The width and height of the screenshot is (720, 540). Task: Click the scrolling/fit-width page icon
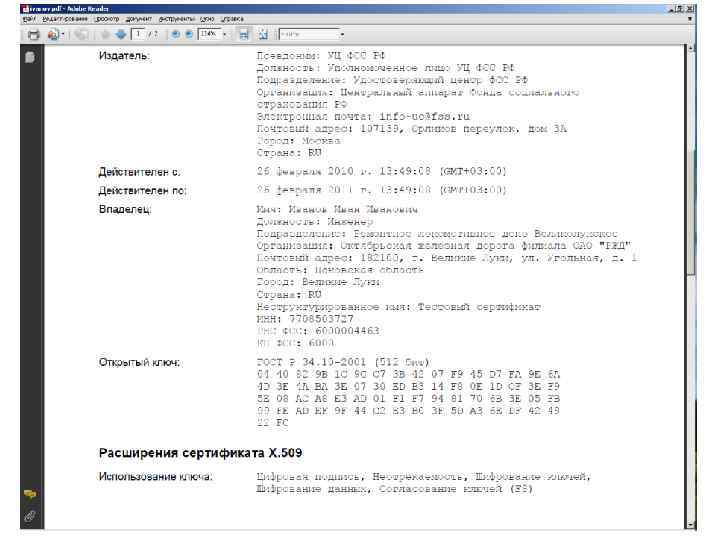[244, 34]
